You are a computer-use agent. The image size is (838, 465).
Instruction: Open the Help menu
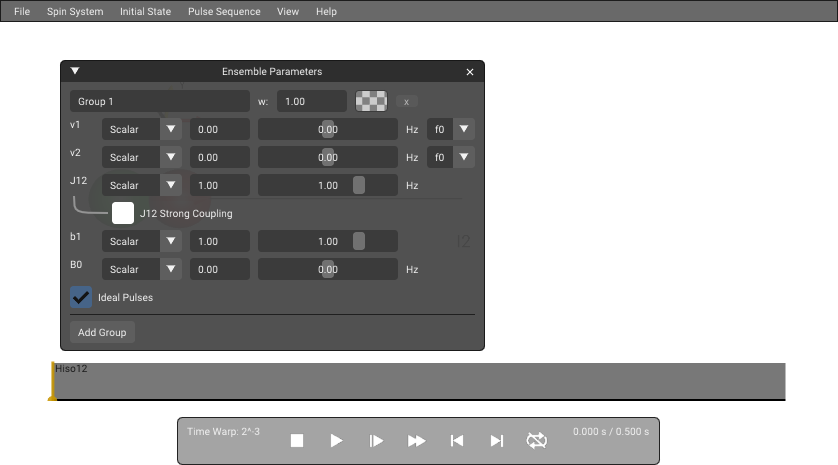(x=326, y=11)
